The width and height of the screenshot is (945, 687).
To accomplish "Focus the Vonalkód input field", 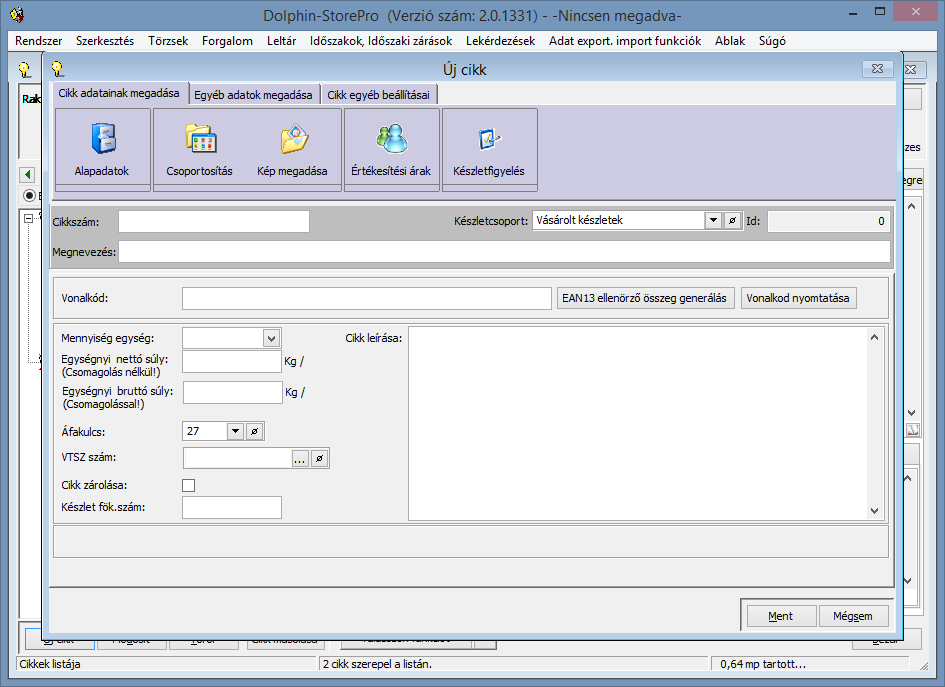I will coord(367,298).
